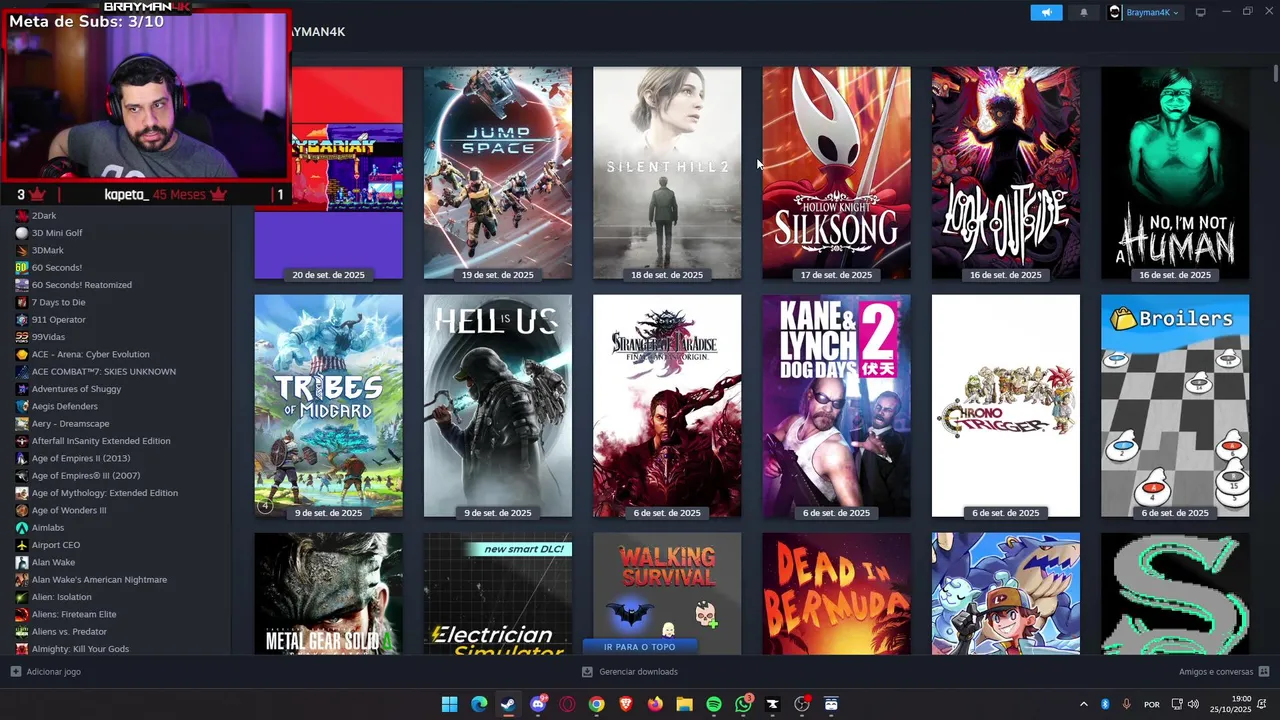Click the 99Vidas game icon
Image resolution: width=1280 pixels, height=720 pixels.
coord(22,337)
